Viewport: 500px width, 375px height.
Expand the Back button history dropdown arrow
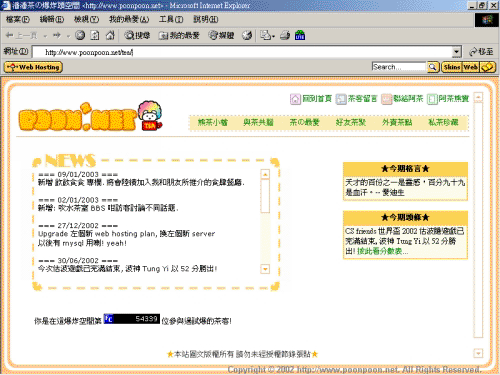[x=45, y=36]
